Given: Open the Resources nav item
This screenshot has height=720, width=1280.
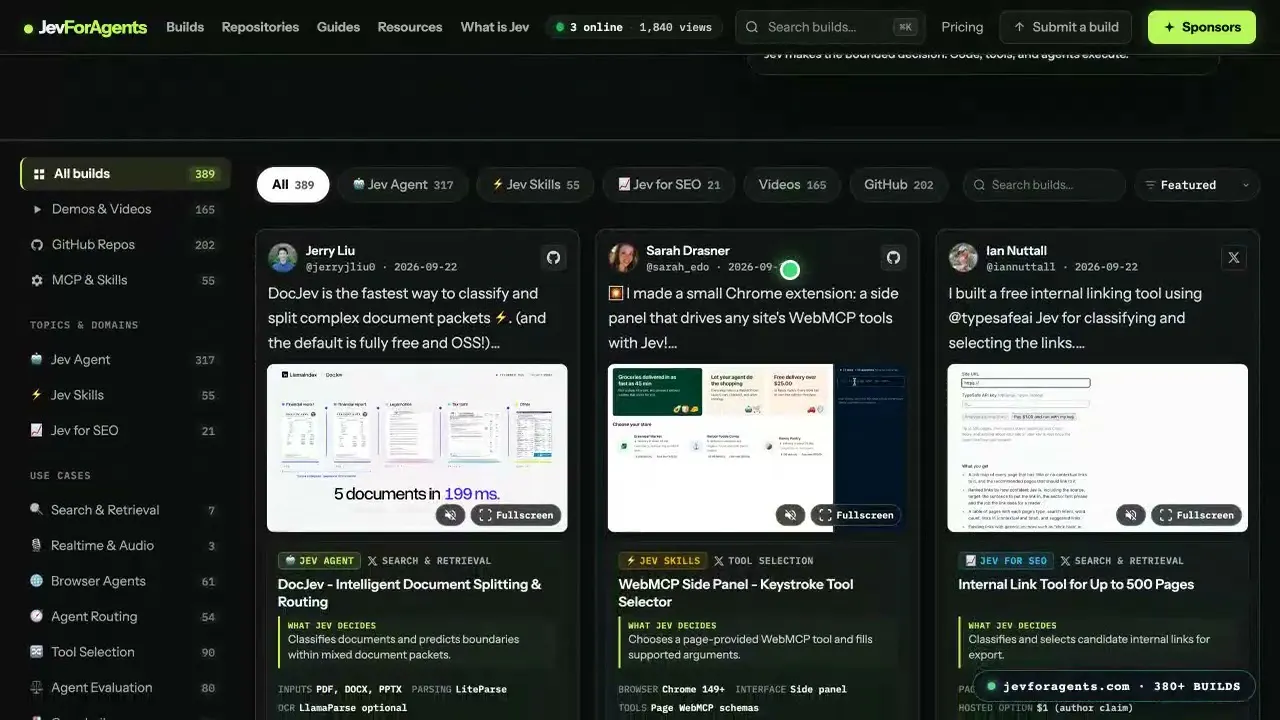Looking at the screenshot, I should tap(410, 27).
